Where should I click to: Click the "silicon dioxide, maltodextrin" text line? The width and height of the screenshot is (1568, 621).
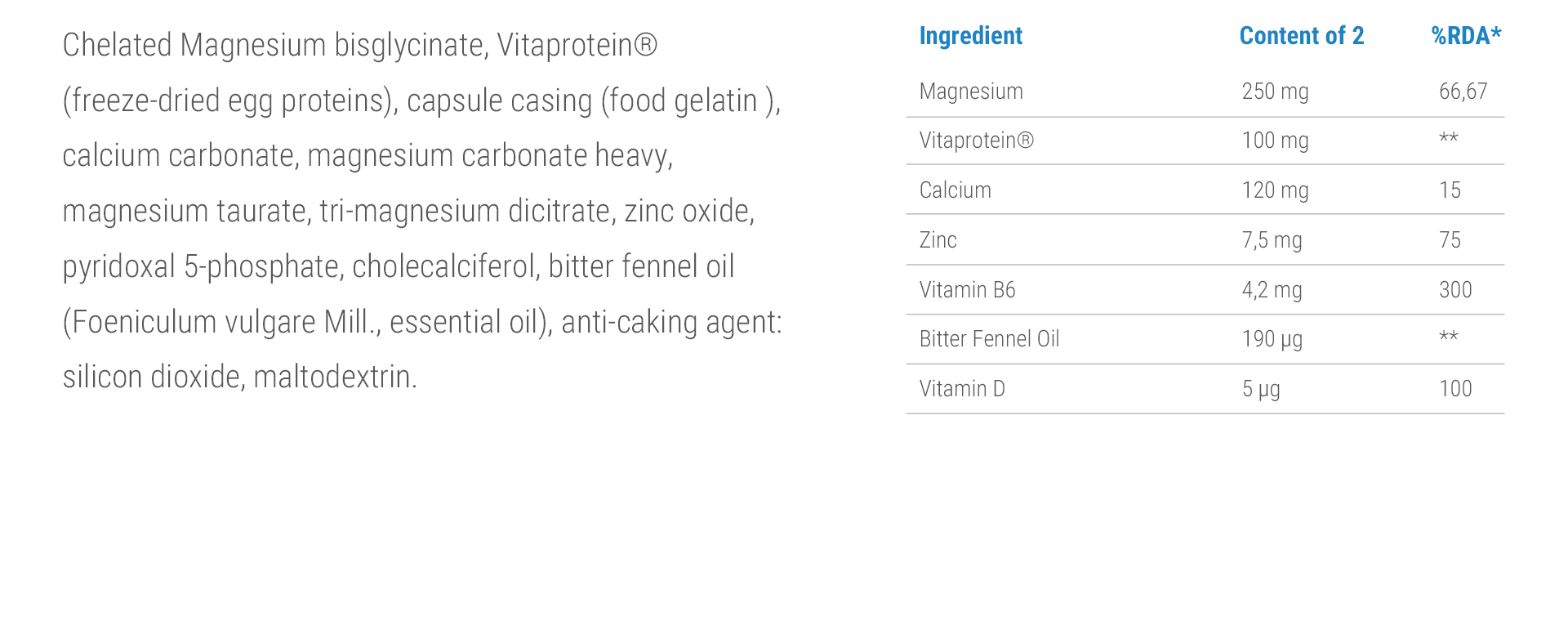point(239,378)
